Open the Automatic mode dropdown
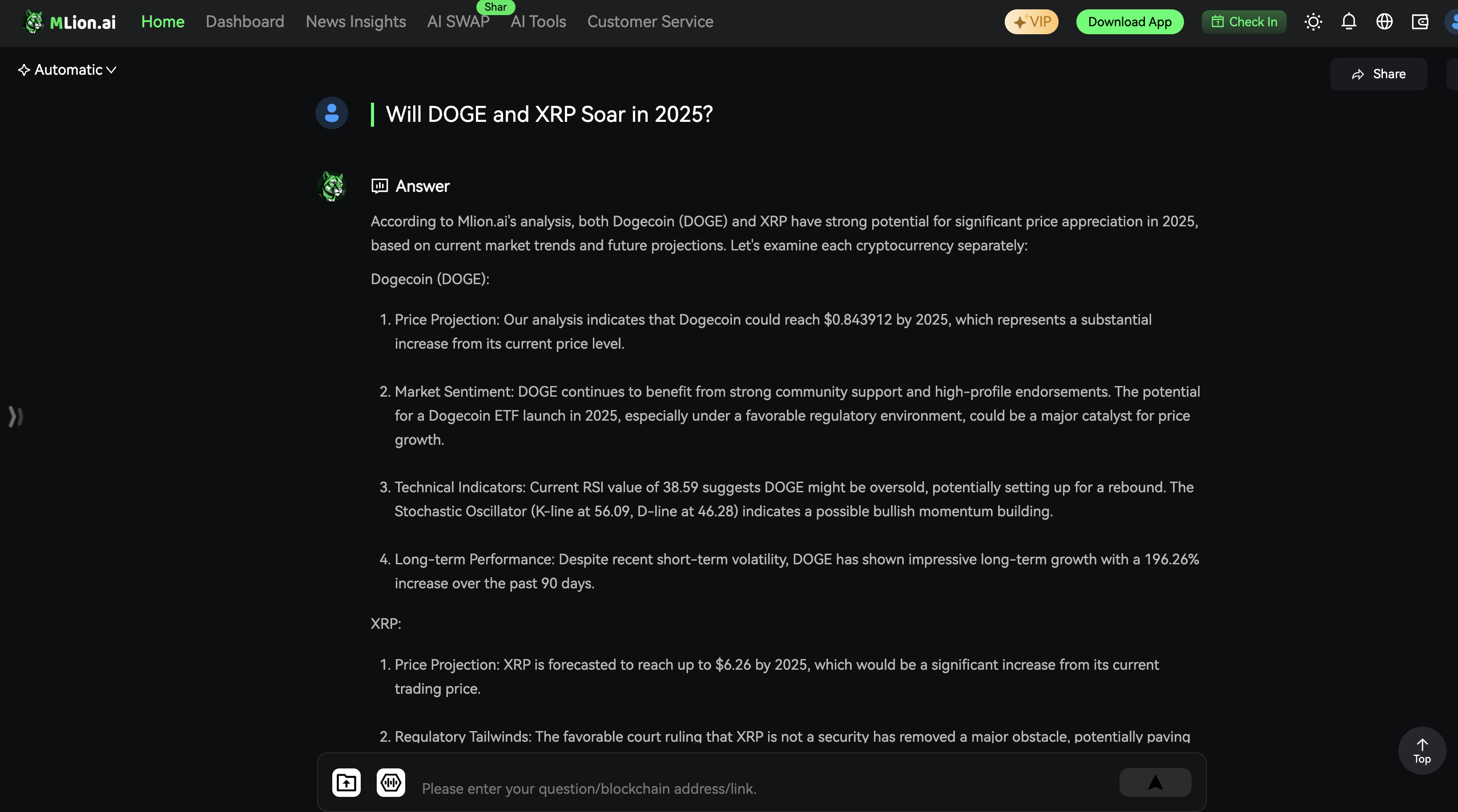This screenshot has width=1458, height=812. tap(67, 70)
